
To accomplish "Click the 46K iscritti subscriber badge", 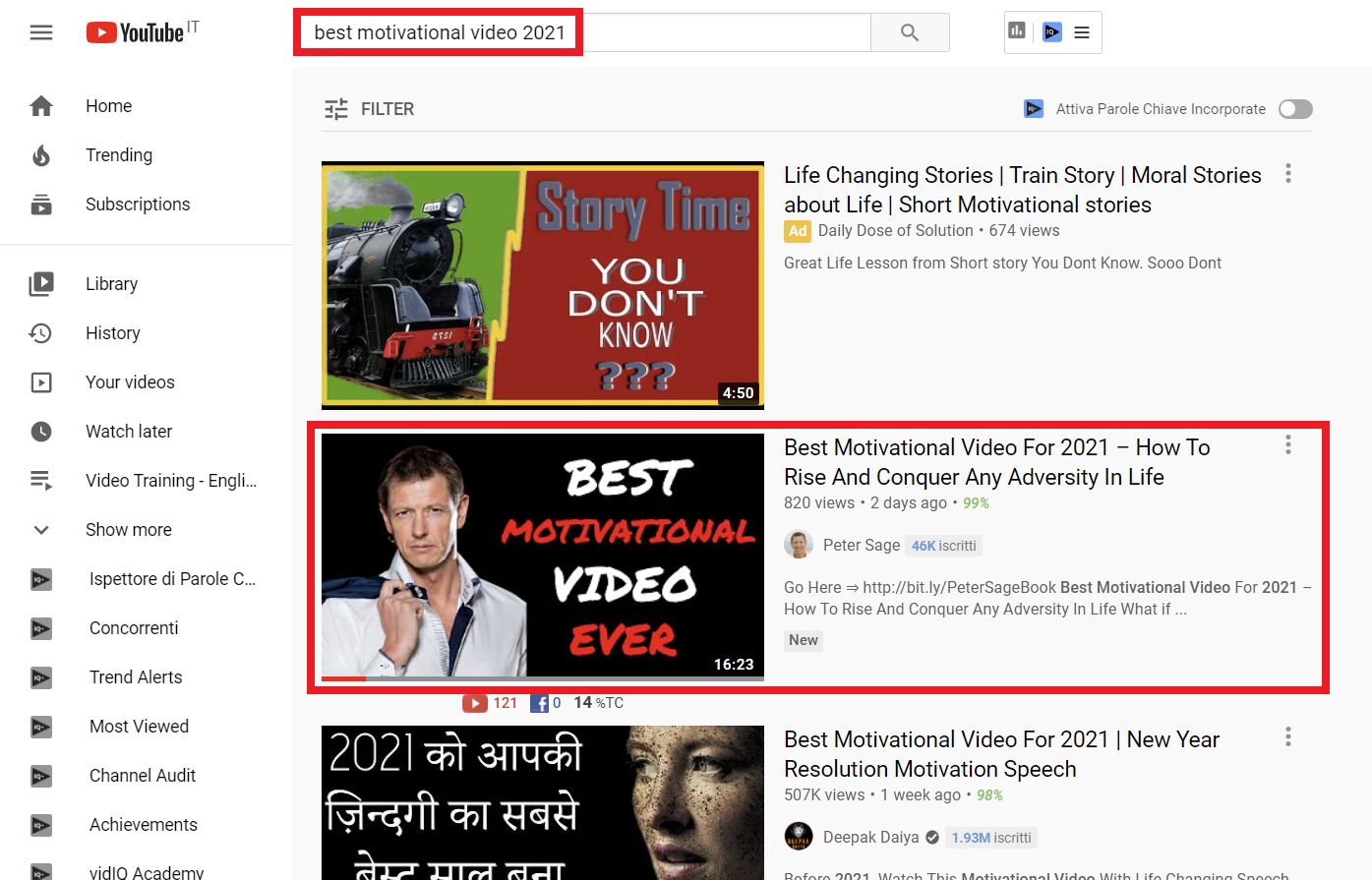I will tap(943, 546).
